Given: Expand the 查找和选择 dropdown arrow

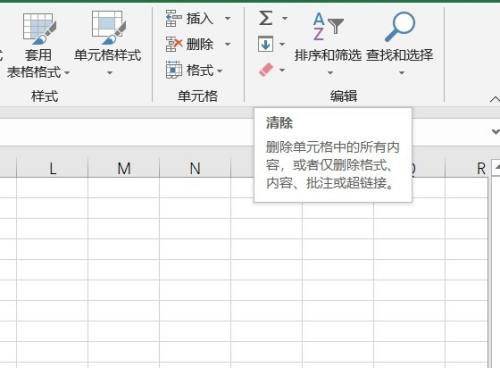Looking at the screenshot, I should tap(402, 72).
